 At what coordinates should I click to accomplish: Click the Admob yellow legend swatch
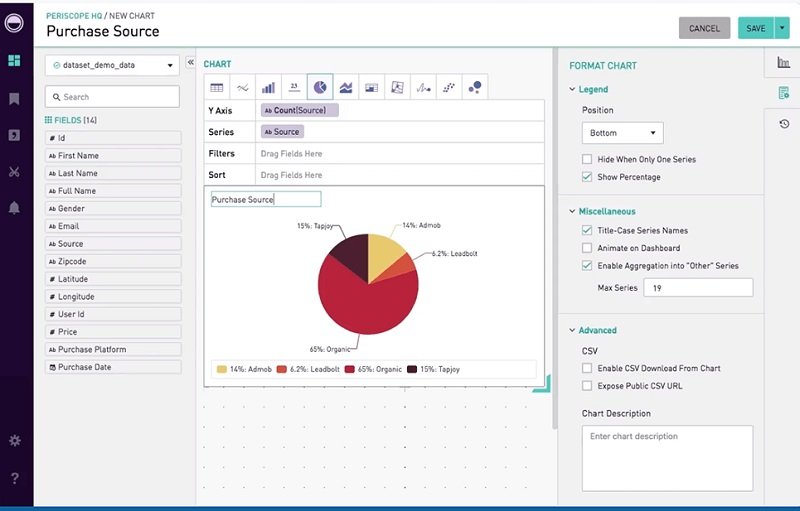point(221,369)
